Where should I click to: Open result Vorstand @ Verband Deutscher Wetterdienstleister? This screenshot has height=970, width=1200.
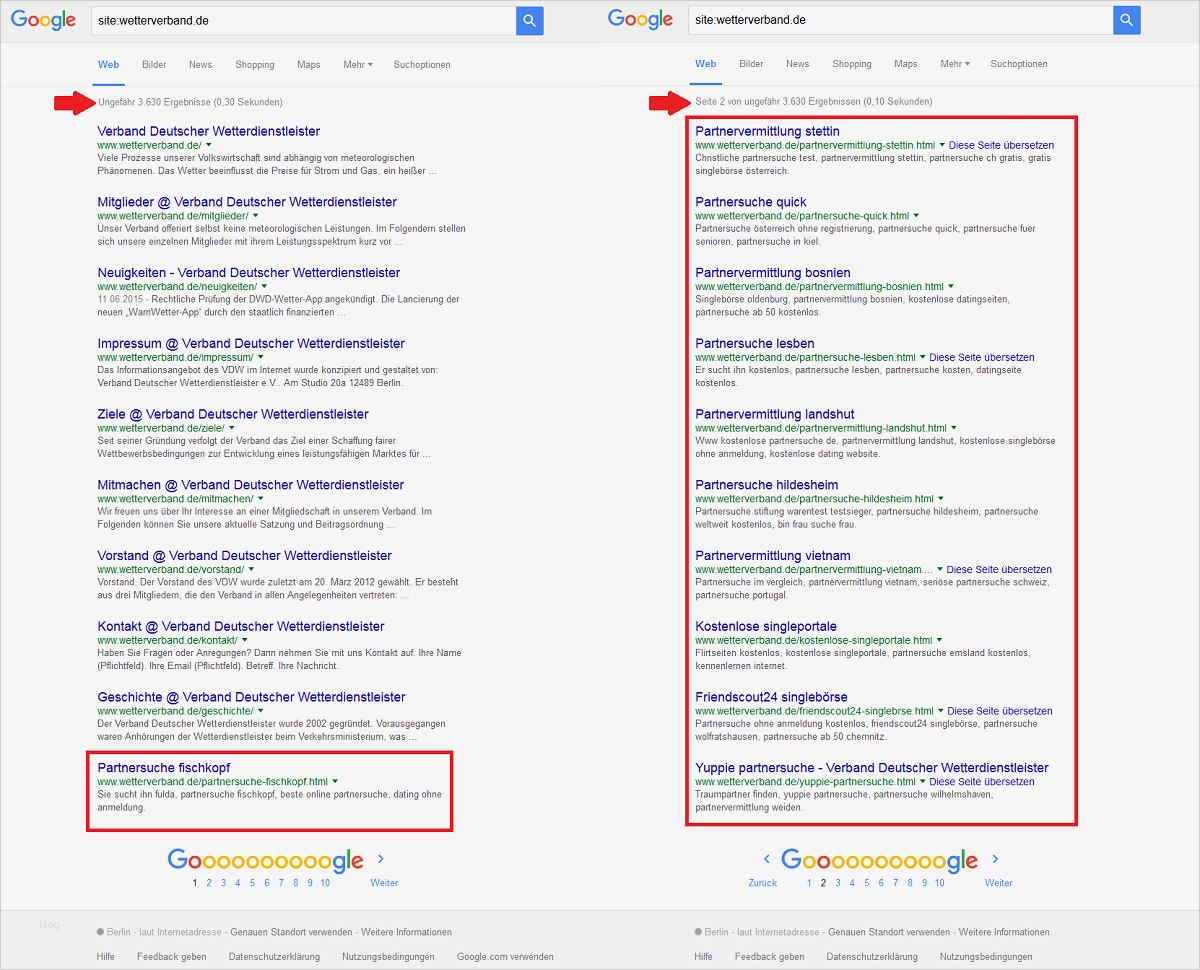click(245, 555)
